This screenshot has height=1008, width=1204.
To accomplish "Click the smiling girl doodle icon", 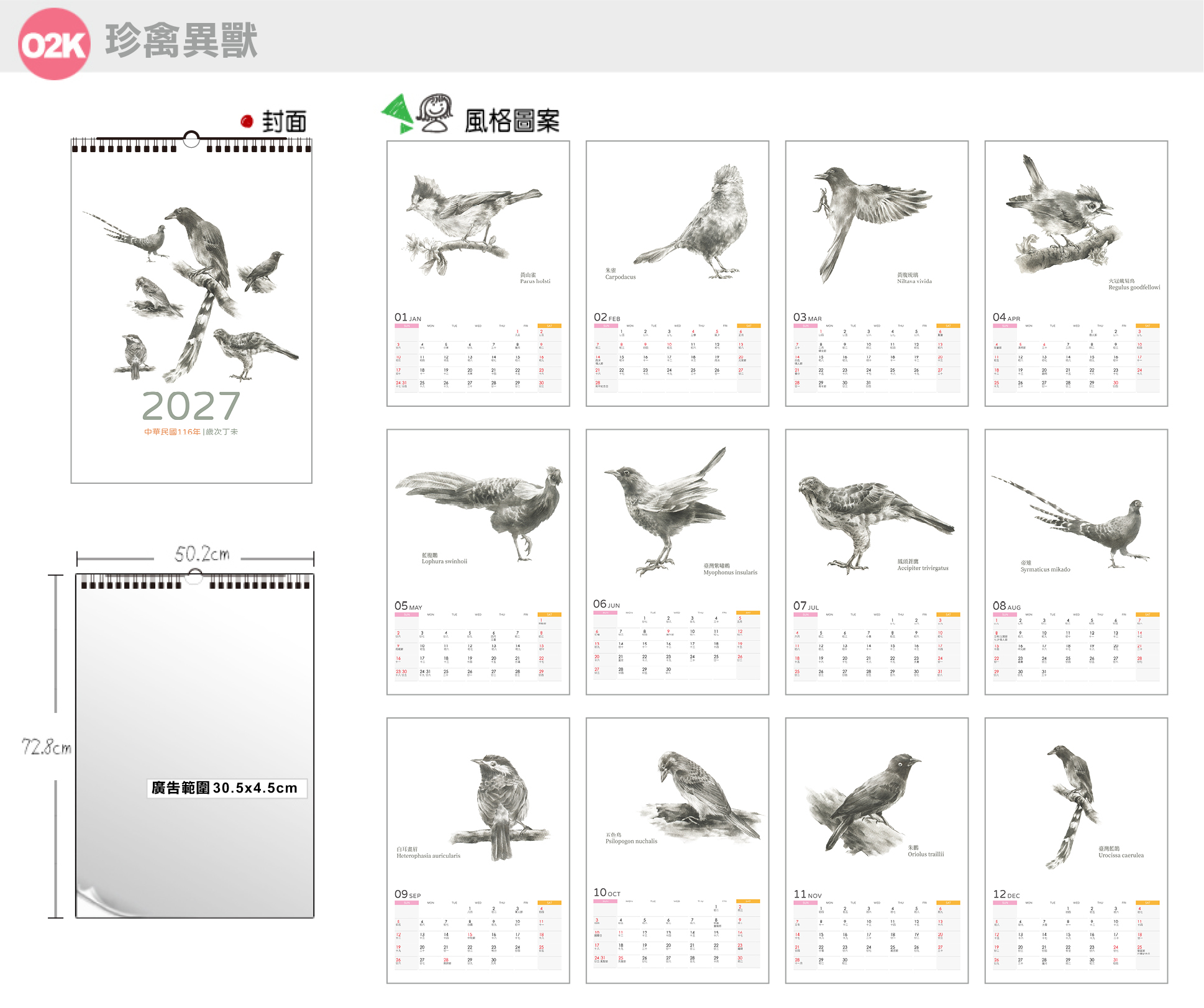I will [x=435, y=113].
